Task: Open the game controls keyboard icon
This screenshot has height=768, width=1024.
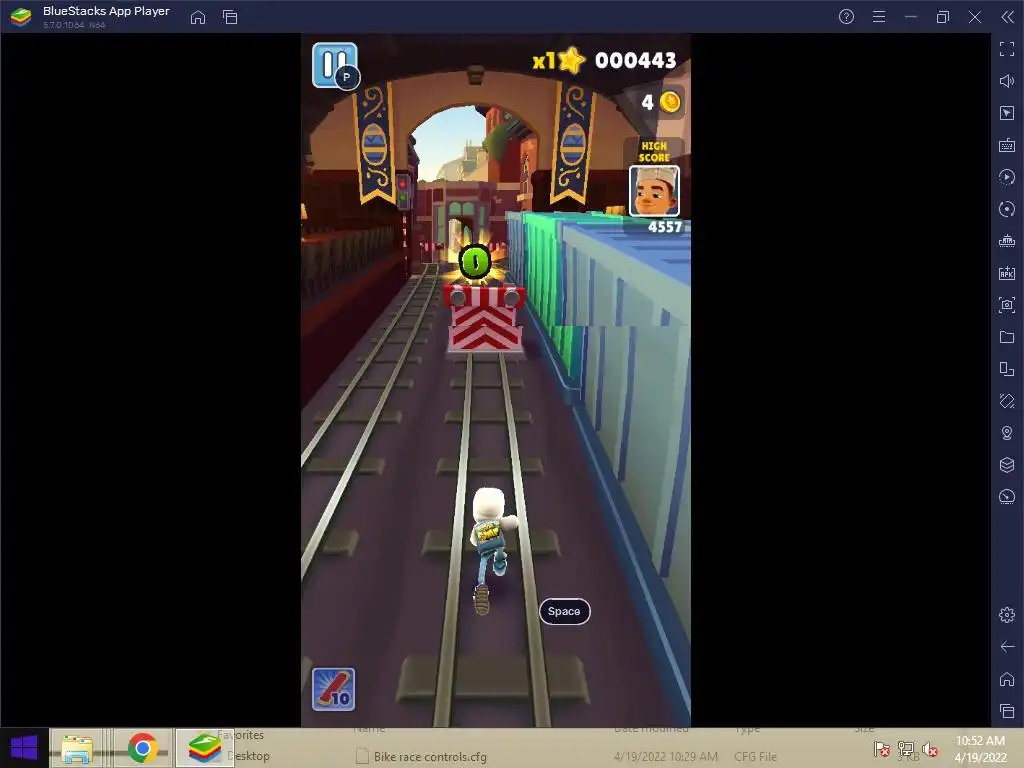Action: pyautogui.click(x=1007, y=145)
